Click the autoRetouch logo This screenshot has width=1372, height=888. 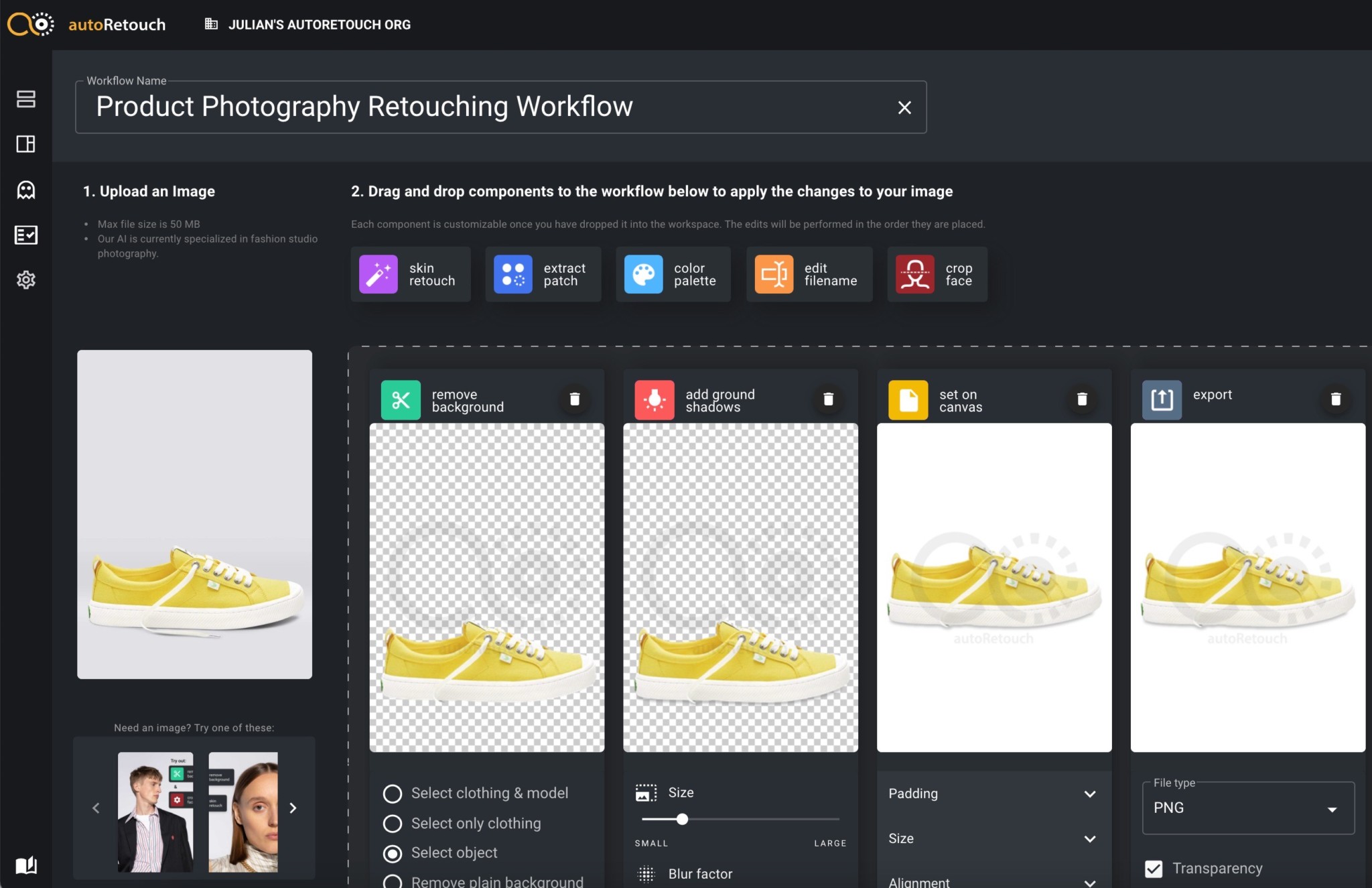coord(86,25)
